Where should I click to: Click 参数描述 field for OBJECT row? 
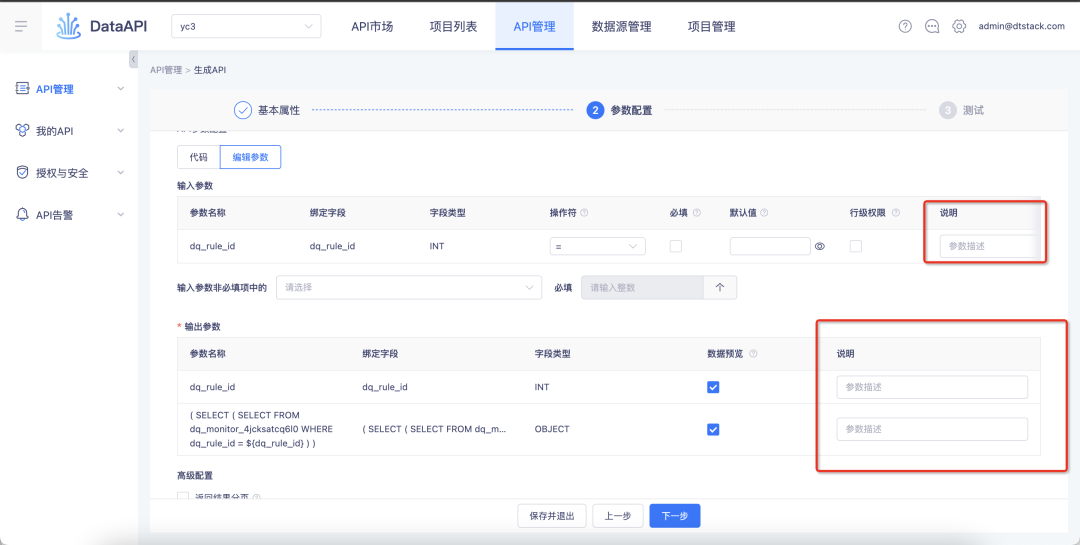pos(932,429)
